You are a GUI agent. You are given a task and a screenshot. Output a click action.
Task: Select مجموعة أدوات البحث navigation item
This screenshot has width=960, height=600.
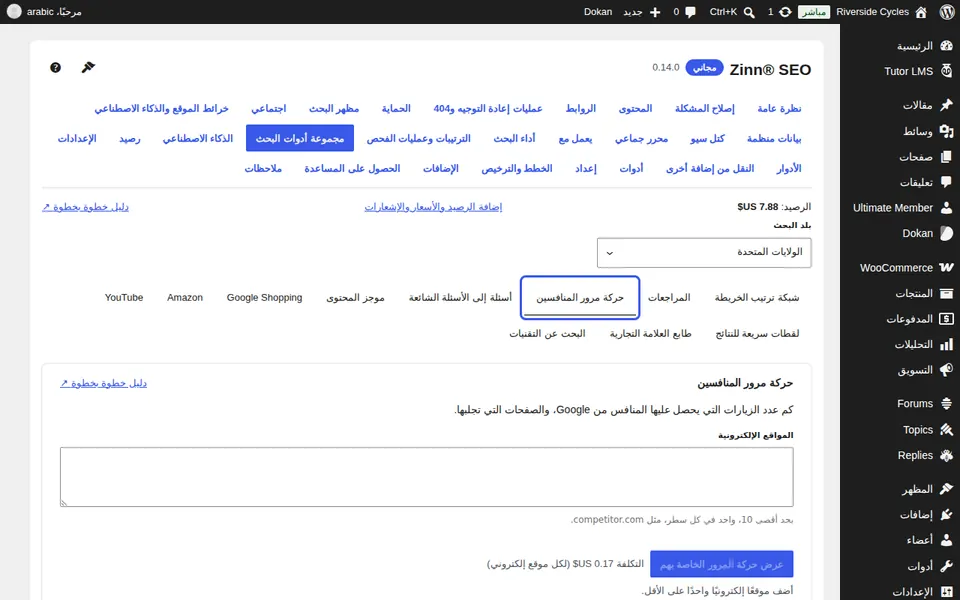coord(300,138)
